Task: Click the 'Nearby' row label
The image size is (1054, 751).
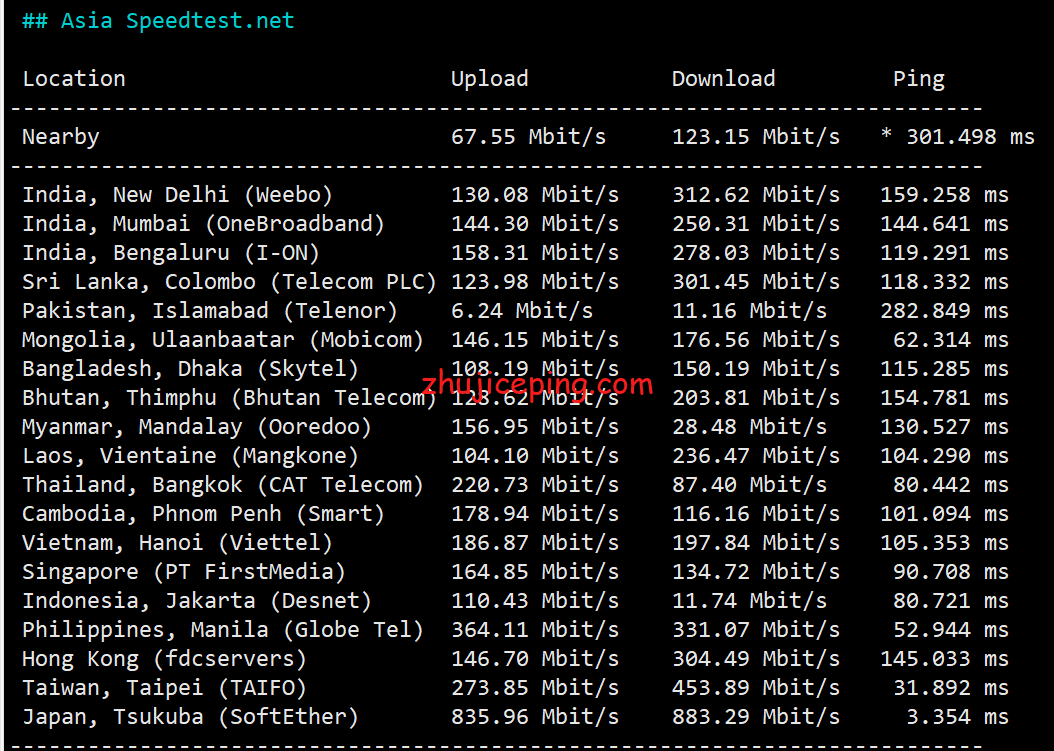Action: point(60,137)
